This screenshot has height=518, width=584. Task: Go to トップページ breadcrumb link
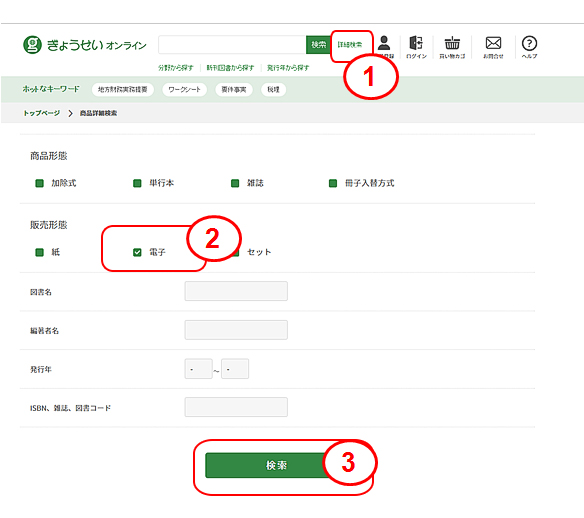[x=41, y=113]
